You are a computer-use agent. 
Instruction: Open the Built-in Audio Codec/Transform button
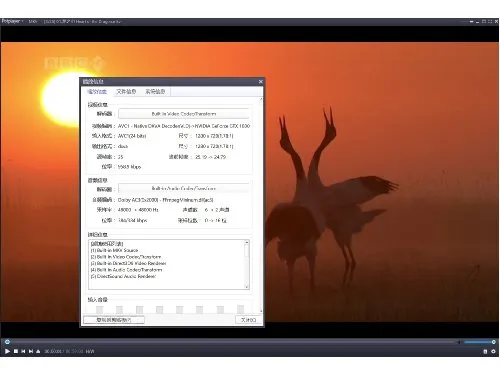point(184,188)
